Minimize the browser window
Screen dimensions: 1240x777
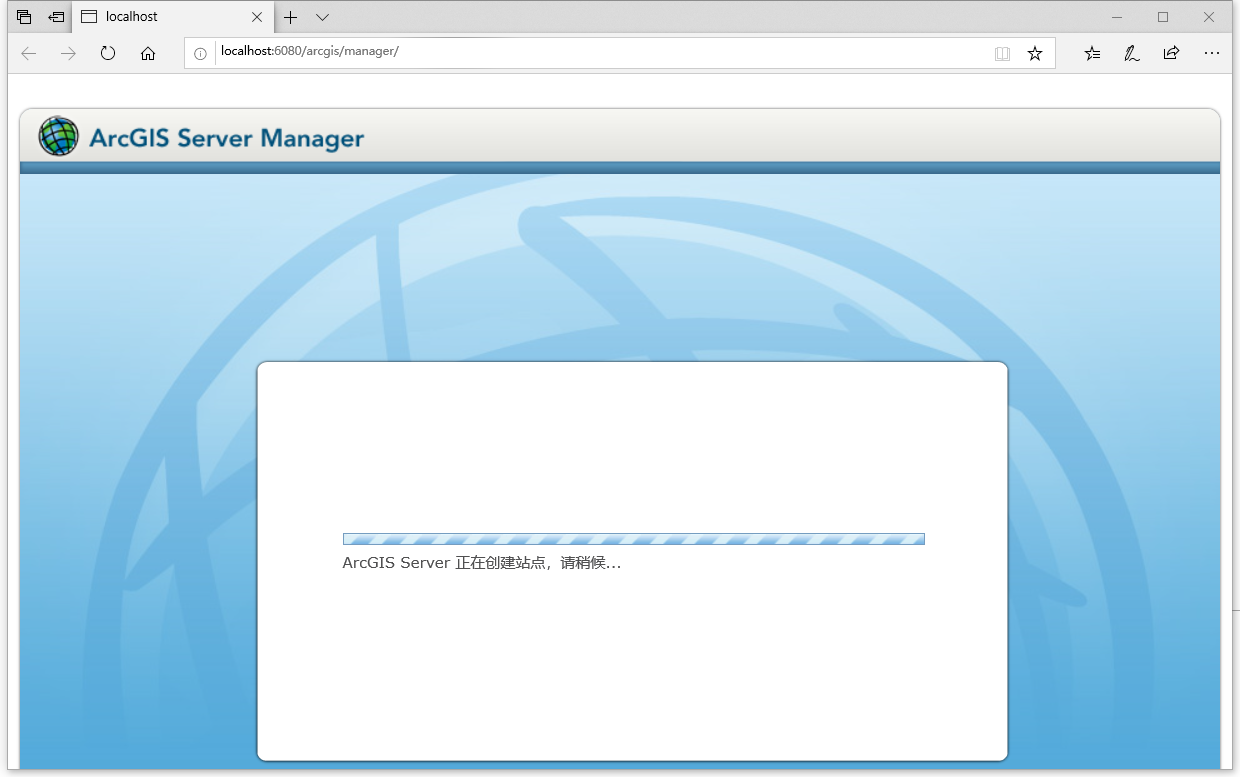(x=1117, y=17)
